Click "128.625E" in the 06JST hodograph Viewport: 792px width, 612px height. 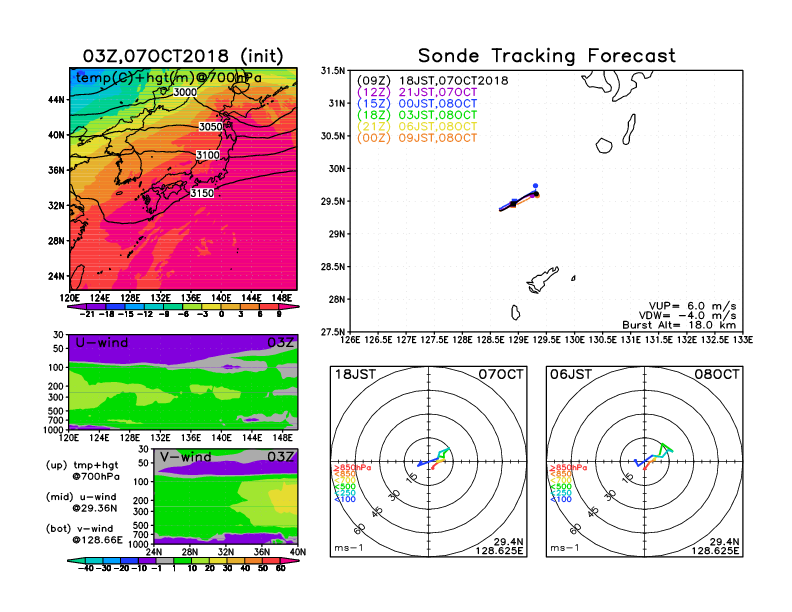[715, 550]
